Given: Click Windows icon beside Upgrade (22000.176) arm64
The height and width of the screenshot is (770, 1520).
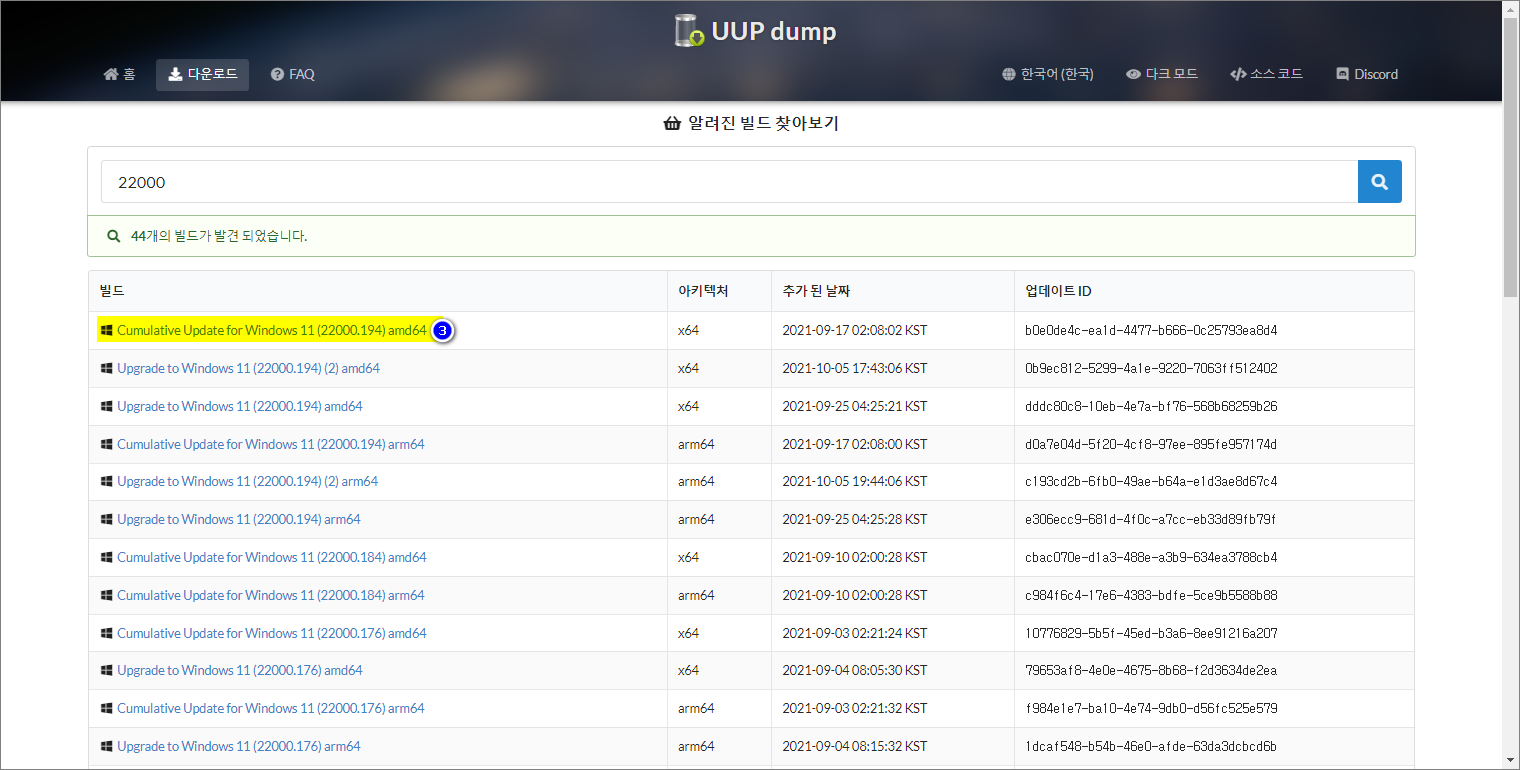Looking at the screenshot, I should point(106,746).
